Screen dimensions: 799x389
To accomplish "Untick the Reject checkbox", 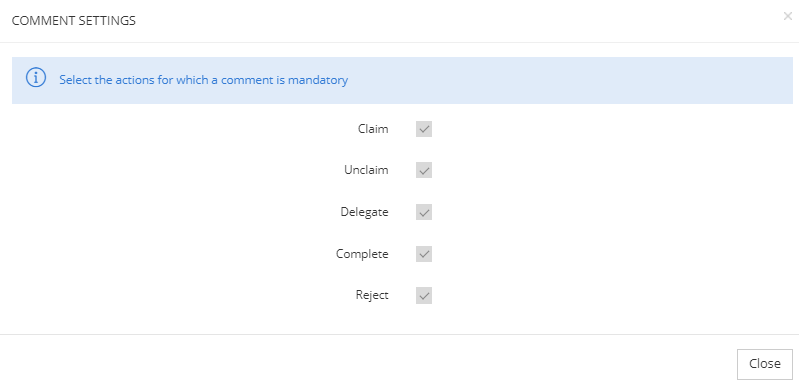I will click(424, 295).
